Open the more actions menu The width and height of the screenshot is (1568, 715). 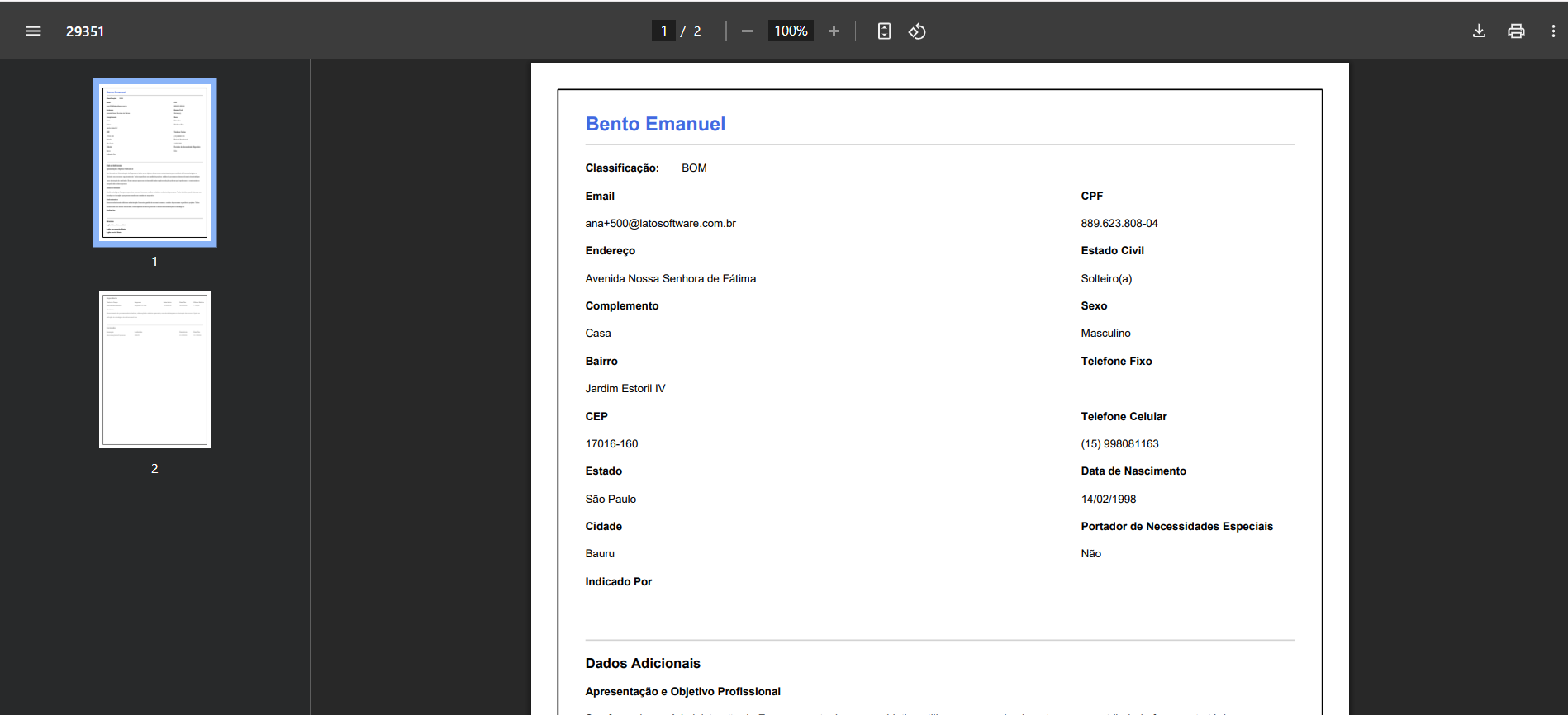[1553, 31]
